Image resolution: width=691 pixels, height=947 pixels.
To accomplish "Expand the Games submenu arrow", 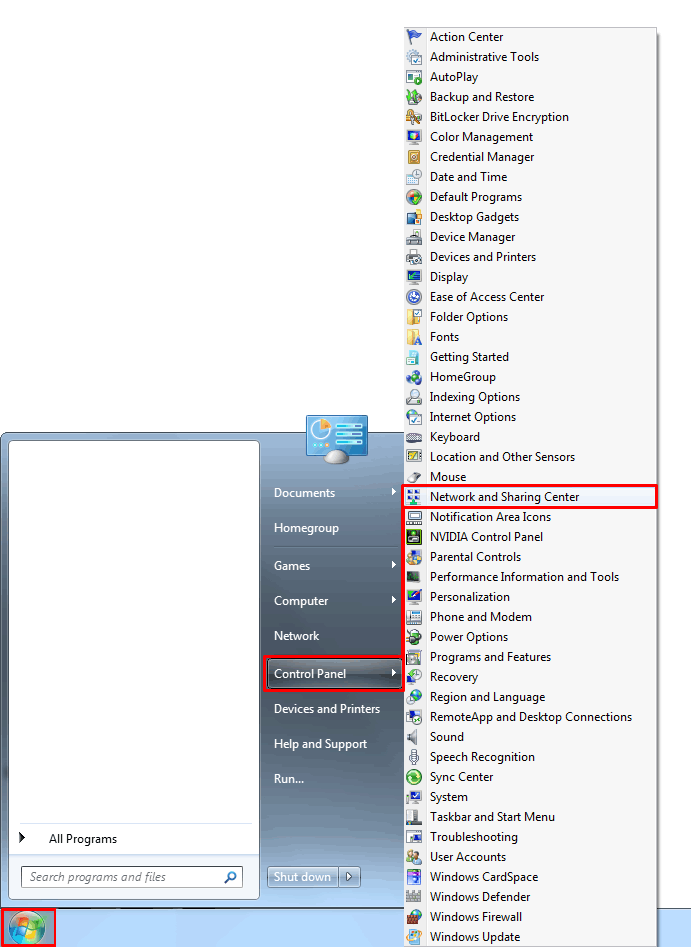I will (394, 565).
